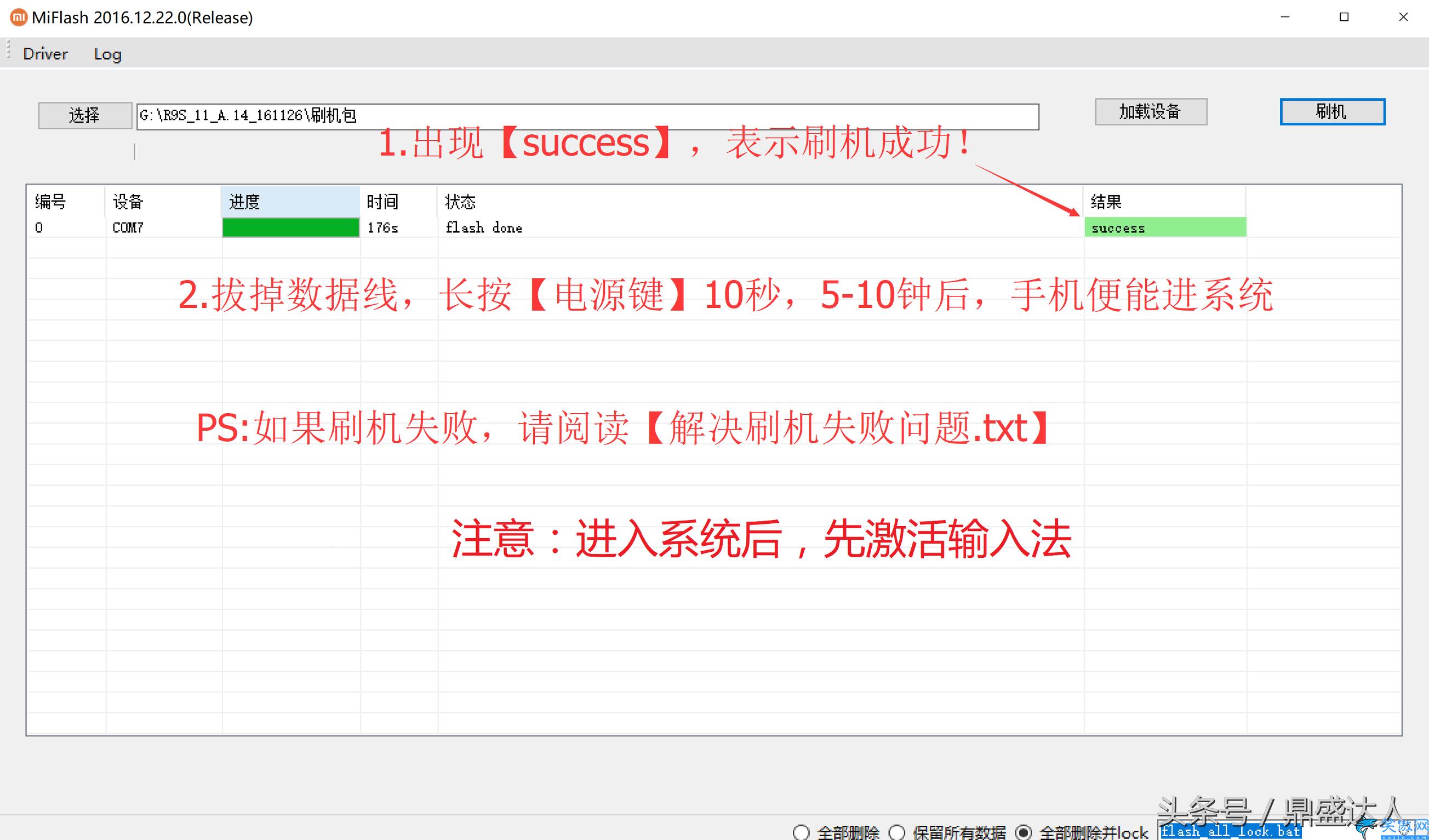Click the 时间 column header
1429x840 pixels.
[399, 201]
